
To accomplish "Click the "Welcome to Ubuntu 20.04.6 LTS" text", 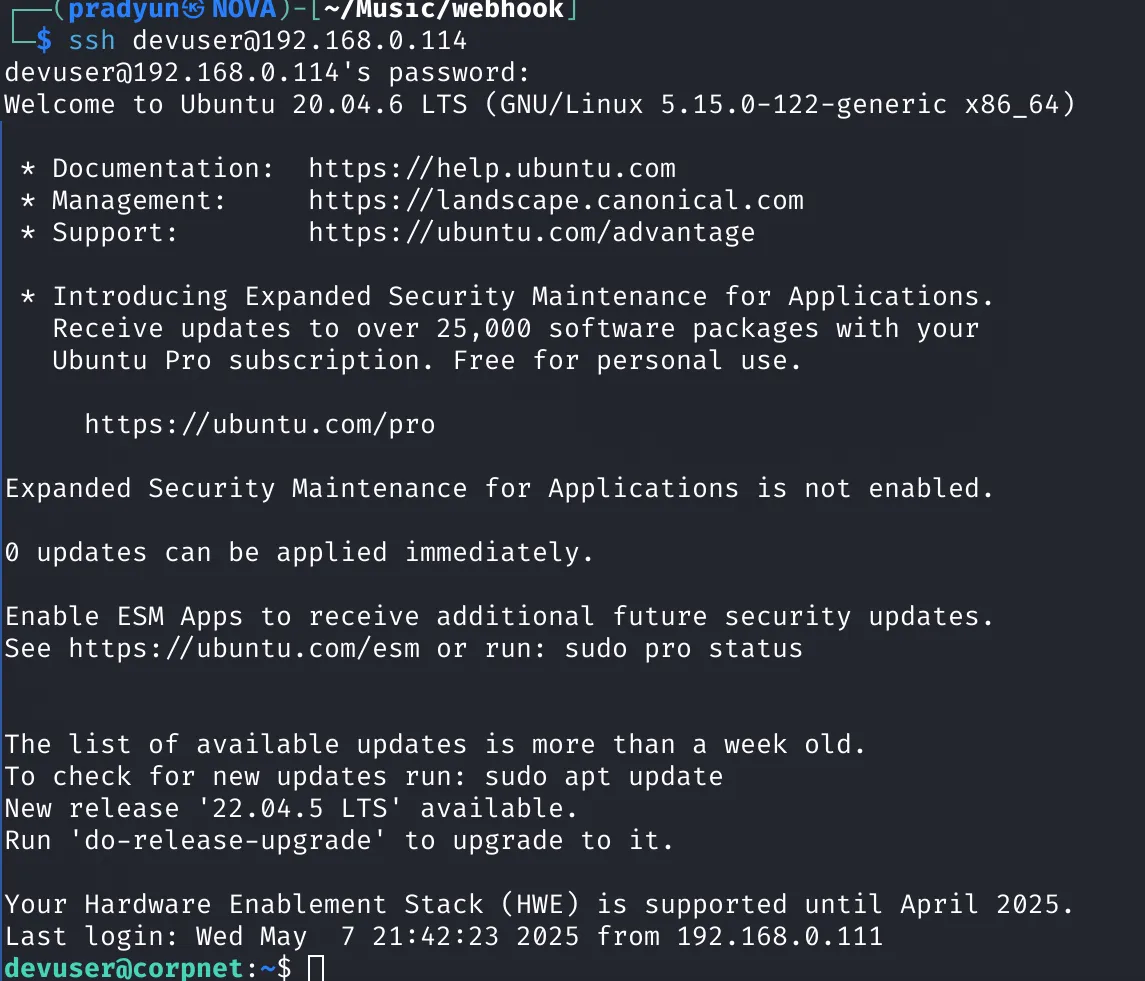I will click(x=235, y=105).
